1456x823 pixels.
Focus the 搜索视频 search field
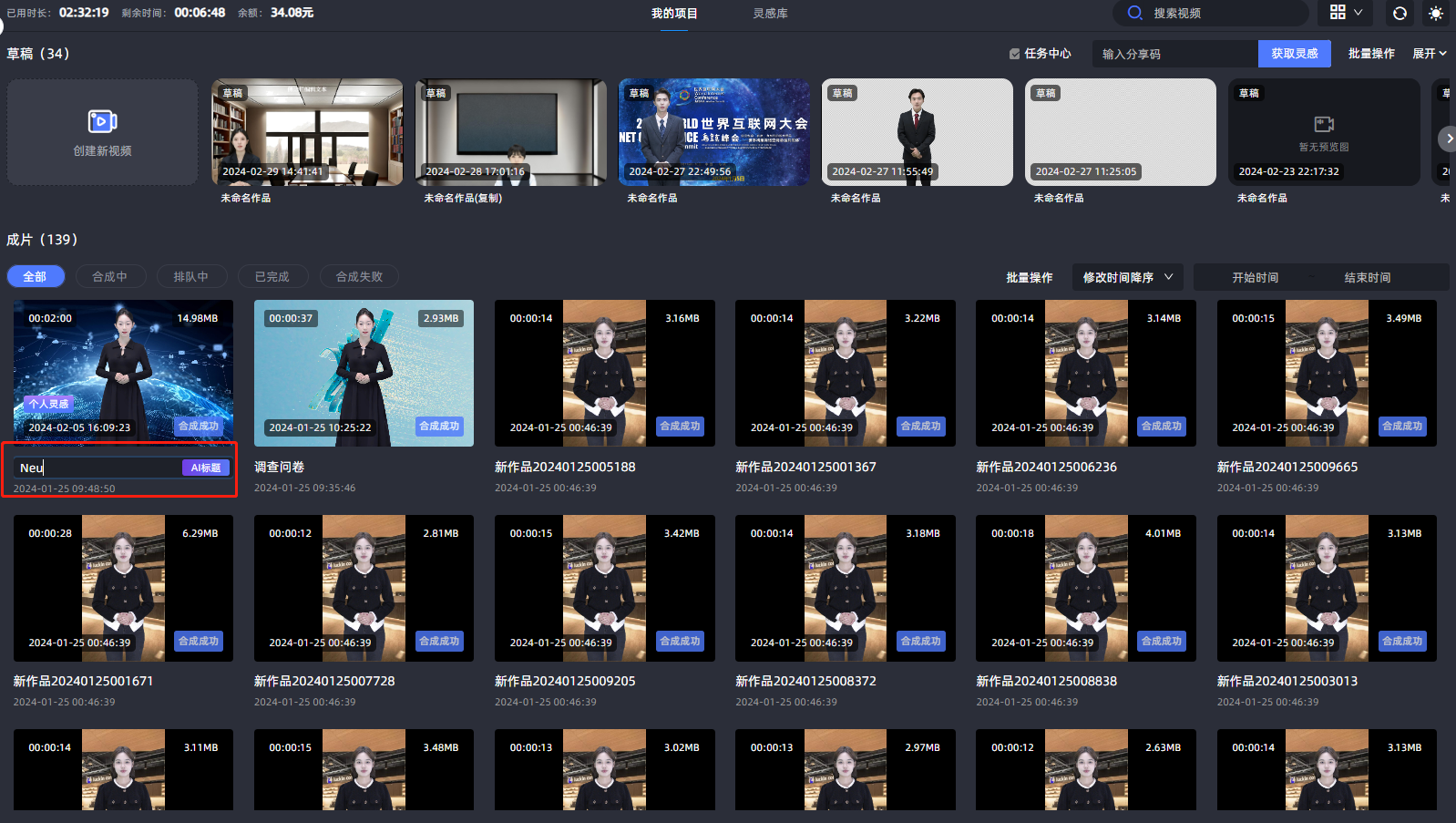point(1211,13)
